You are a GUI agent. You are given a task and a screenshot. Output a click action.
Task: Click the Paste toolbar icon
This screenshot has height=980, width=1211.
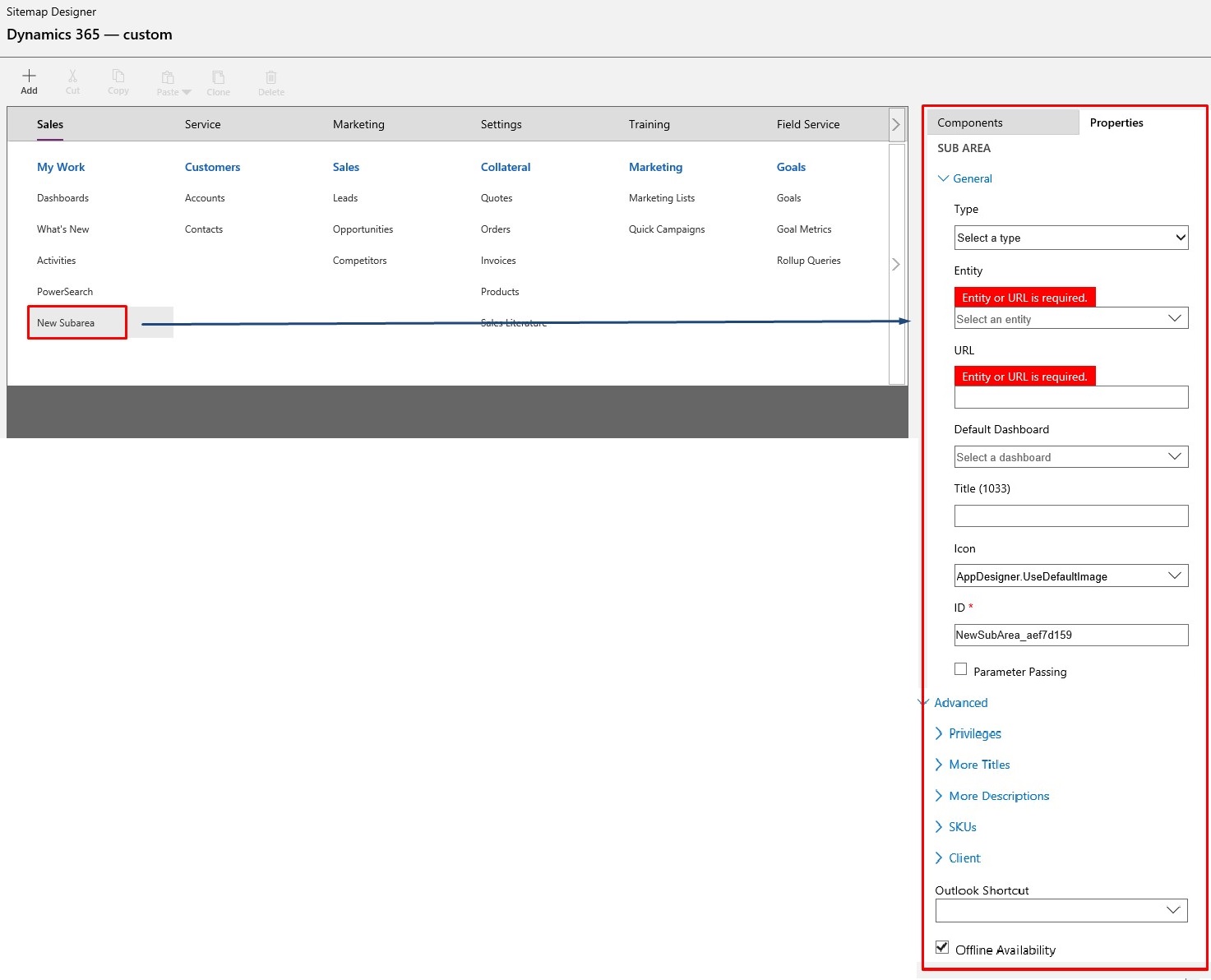pyautogui.click(x=168, y=77)
